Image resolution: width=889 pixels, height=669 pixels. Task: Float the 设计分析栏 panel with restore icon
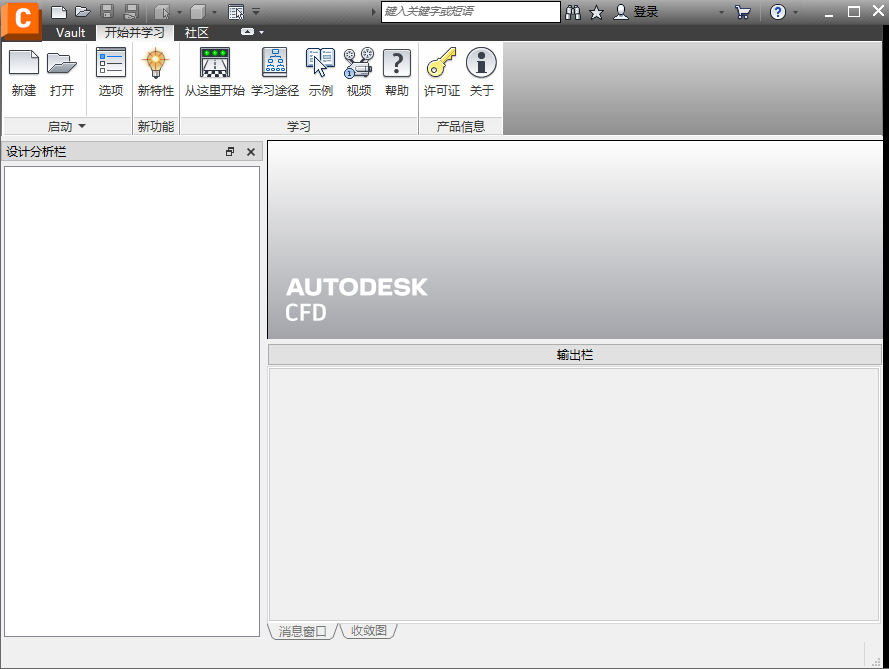coord(230,151)
